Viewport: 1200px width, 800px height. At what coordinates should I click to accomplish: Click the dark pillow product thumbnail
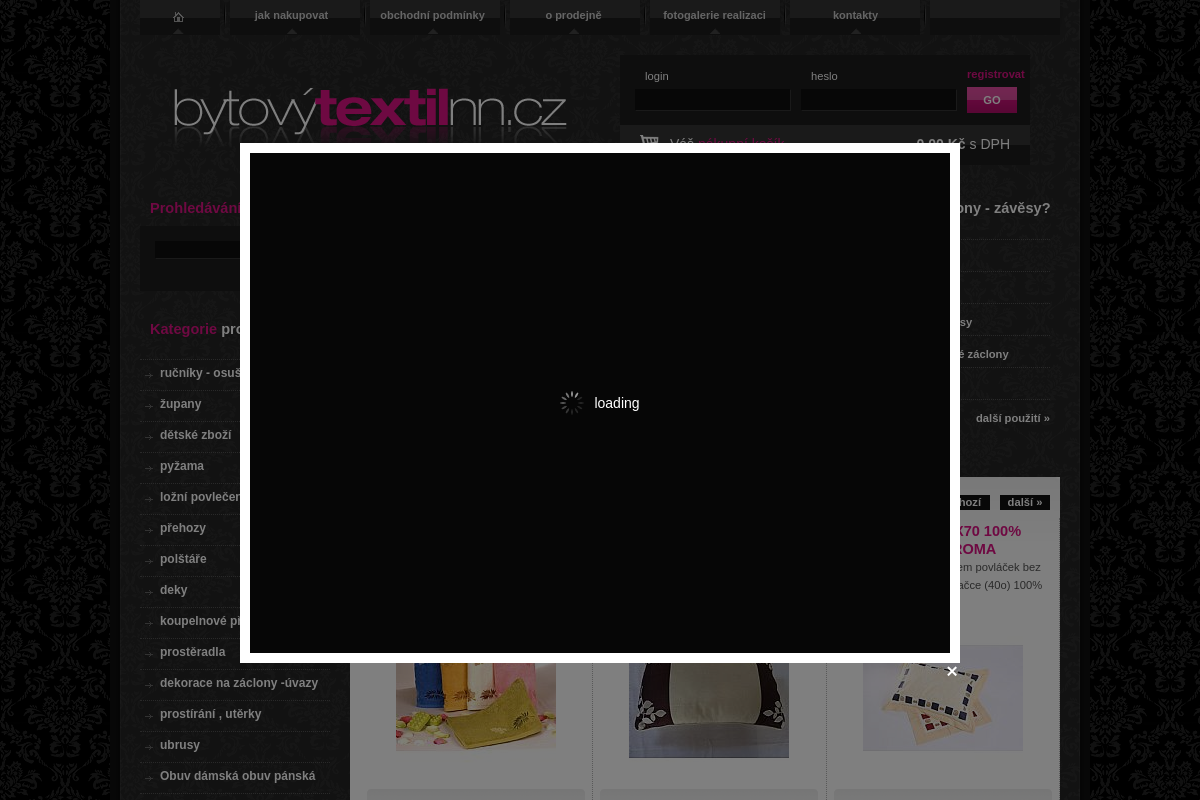tap(709, 709)
